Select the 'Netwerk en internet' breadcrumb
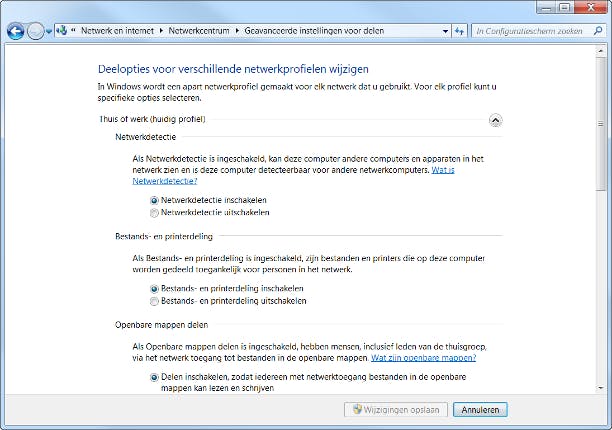Image resolution: width=612 pixels, height=430 pixels. (x=117, y=30)
